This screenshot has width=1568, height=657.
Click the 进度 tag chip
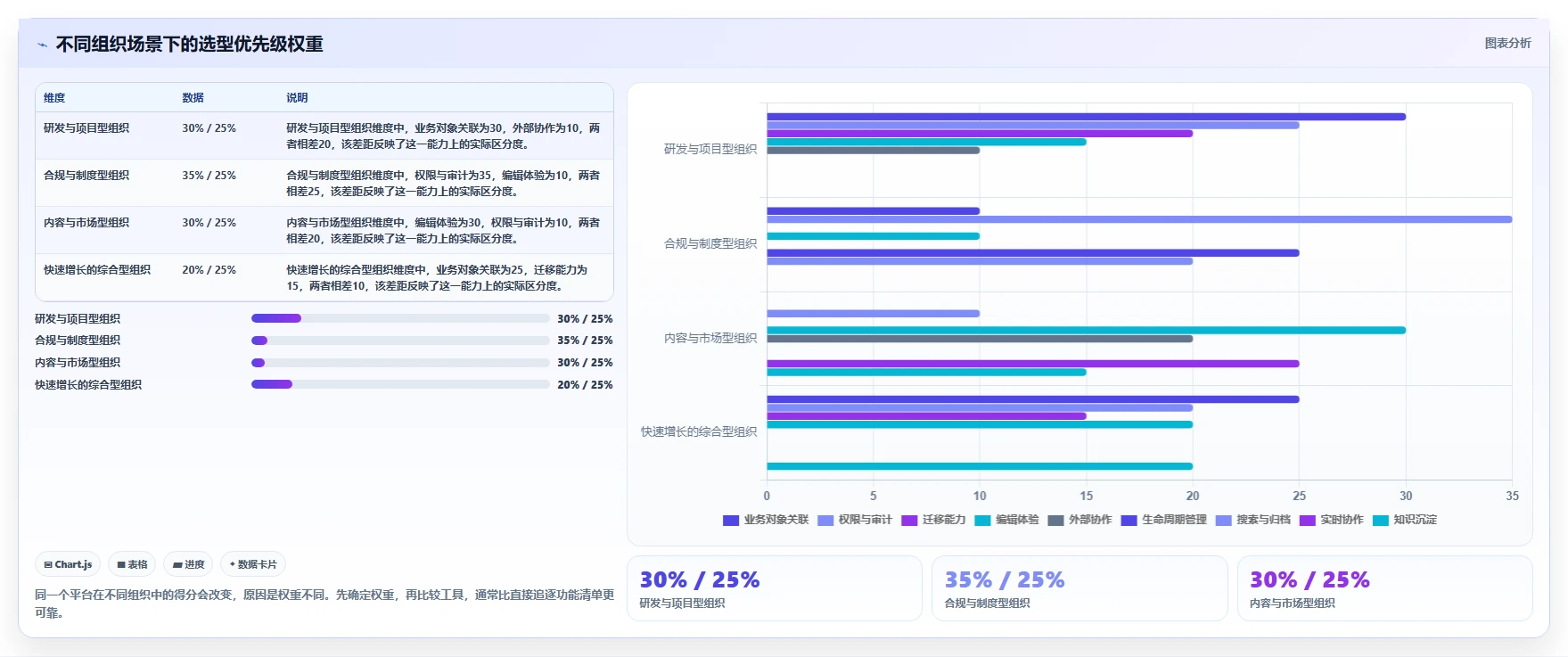[188, 564]
